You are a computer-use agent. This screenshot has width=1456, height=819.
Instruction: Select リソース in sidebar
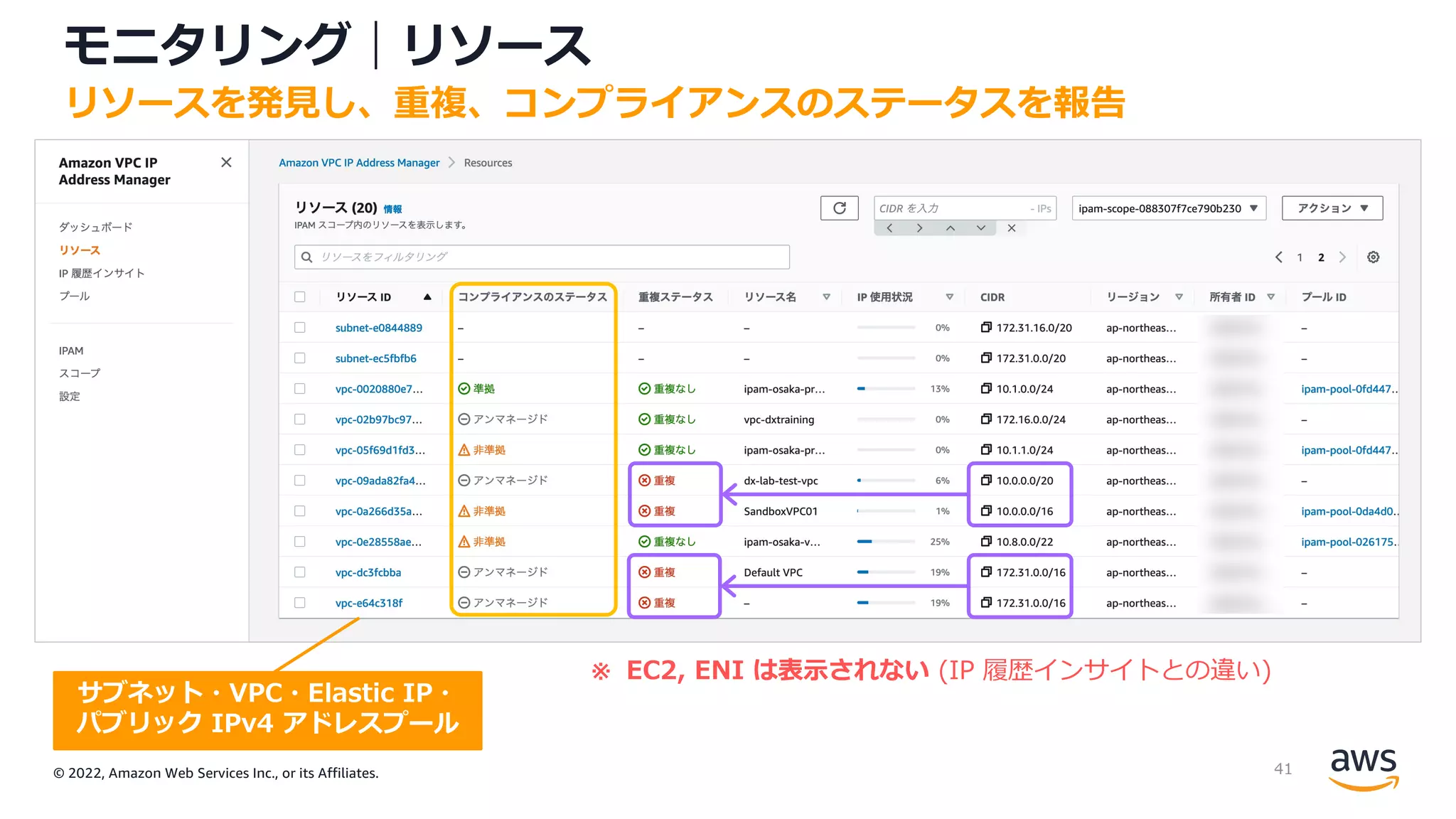click(x=80, y=250)
